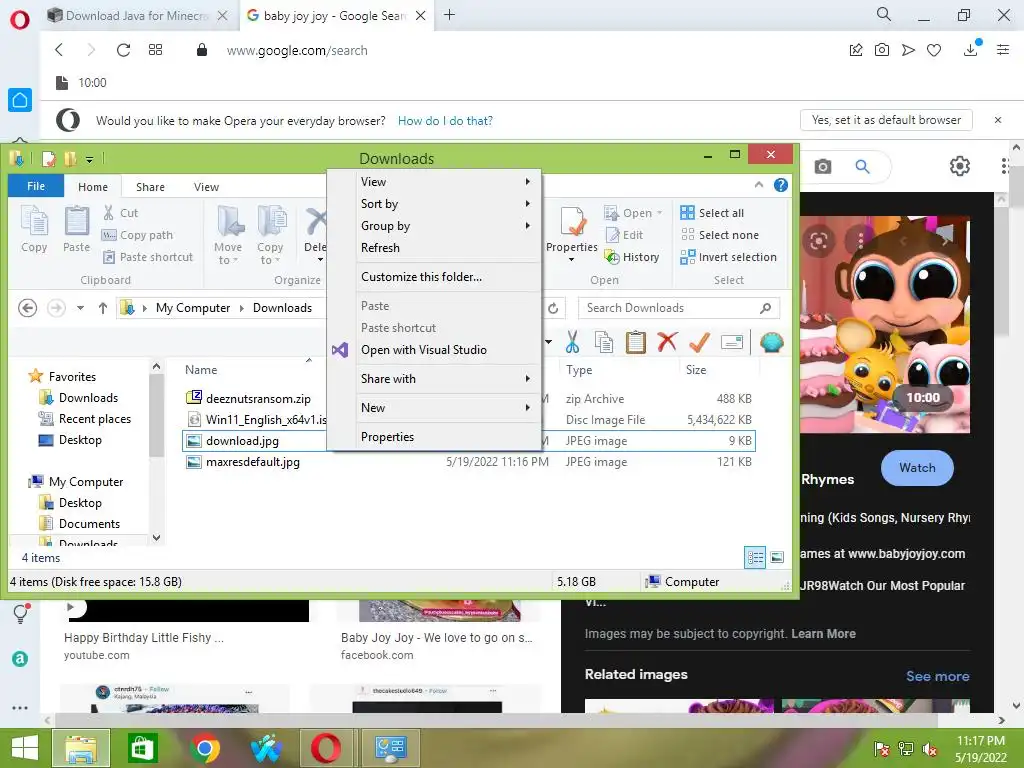Switch to large icons view in Explorer
Viewport: 1024px width, 768px height.
pos(777,557)
